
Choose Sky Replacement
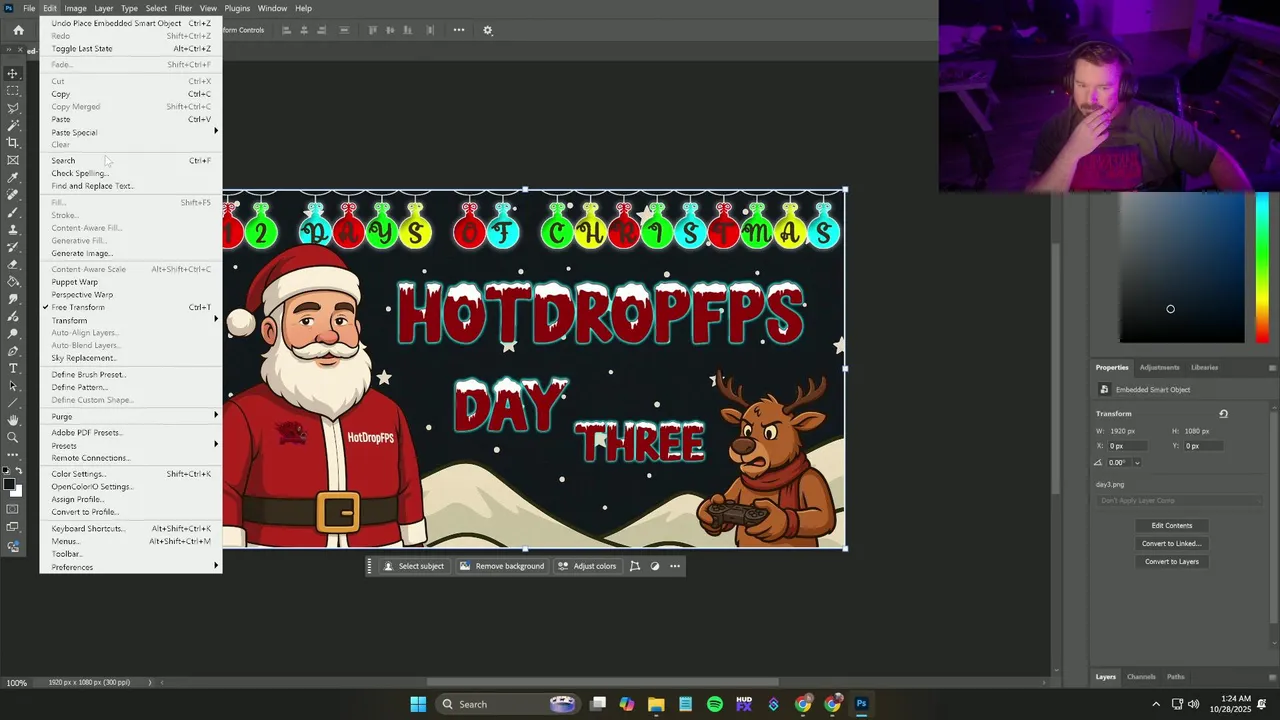[130, 358]
